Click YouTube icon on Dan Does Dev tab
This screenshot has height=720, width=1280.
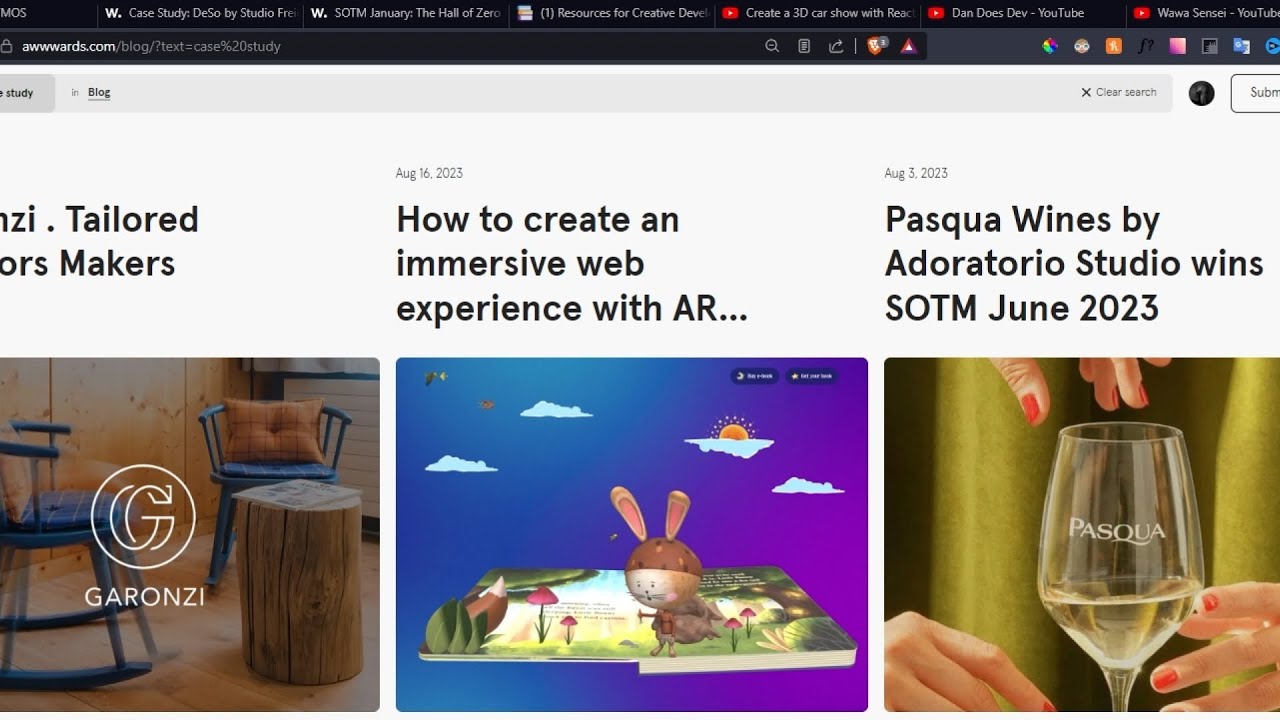[x=936, y=13]
